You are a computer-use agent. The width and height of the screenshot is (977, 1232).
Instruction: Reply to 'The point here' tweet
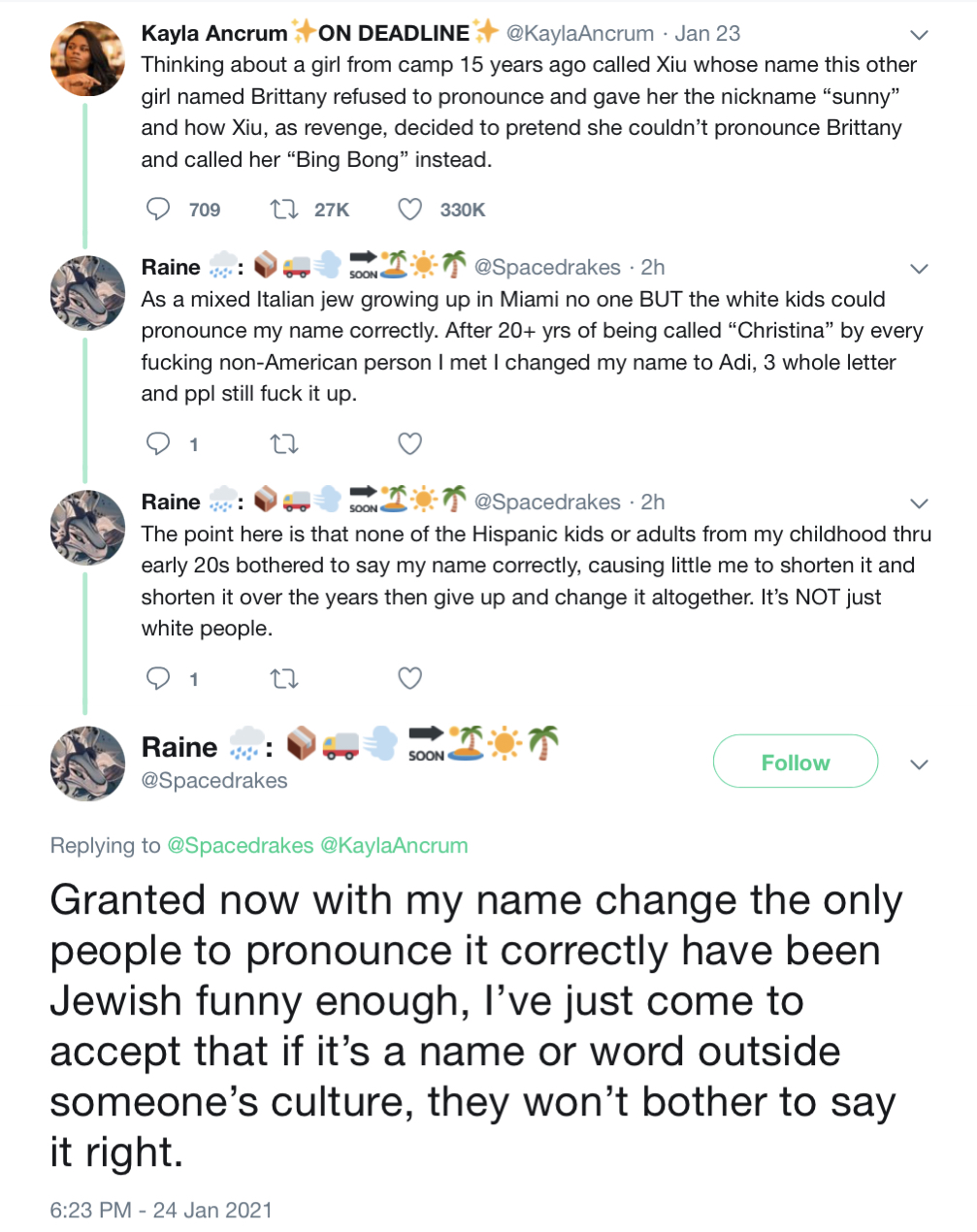pyautogui.click(x=158, y=678)
